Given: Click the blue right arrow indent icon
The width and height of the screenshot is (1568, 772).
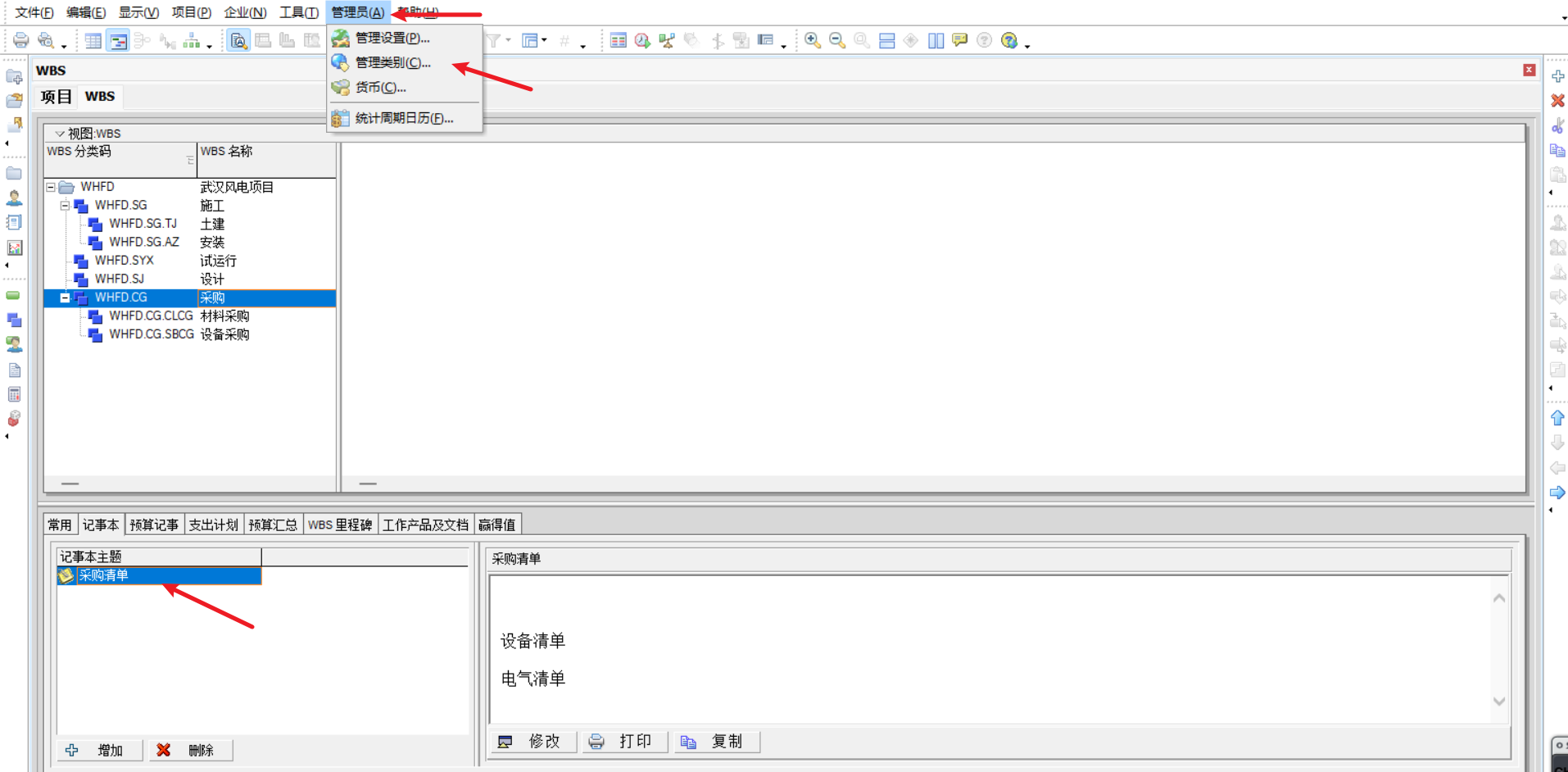Looking at the screenshot, I should click(1557, 493).
